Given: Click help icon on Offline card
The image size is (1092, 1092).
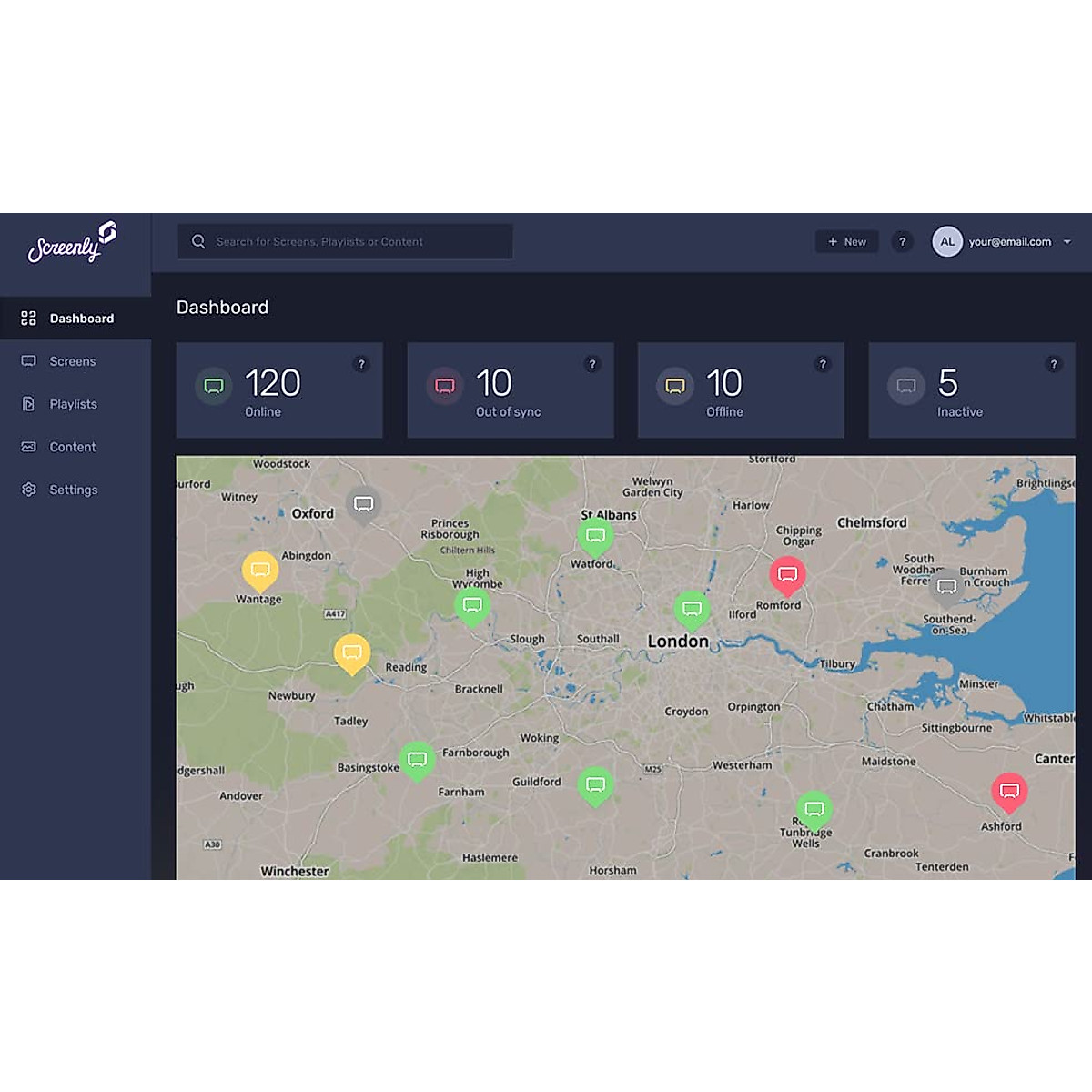Looking at the screenshot, I should point(823,364).
